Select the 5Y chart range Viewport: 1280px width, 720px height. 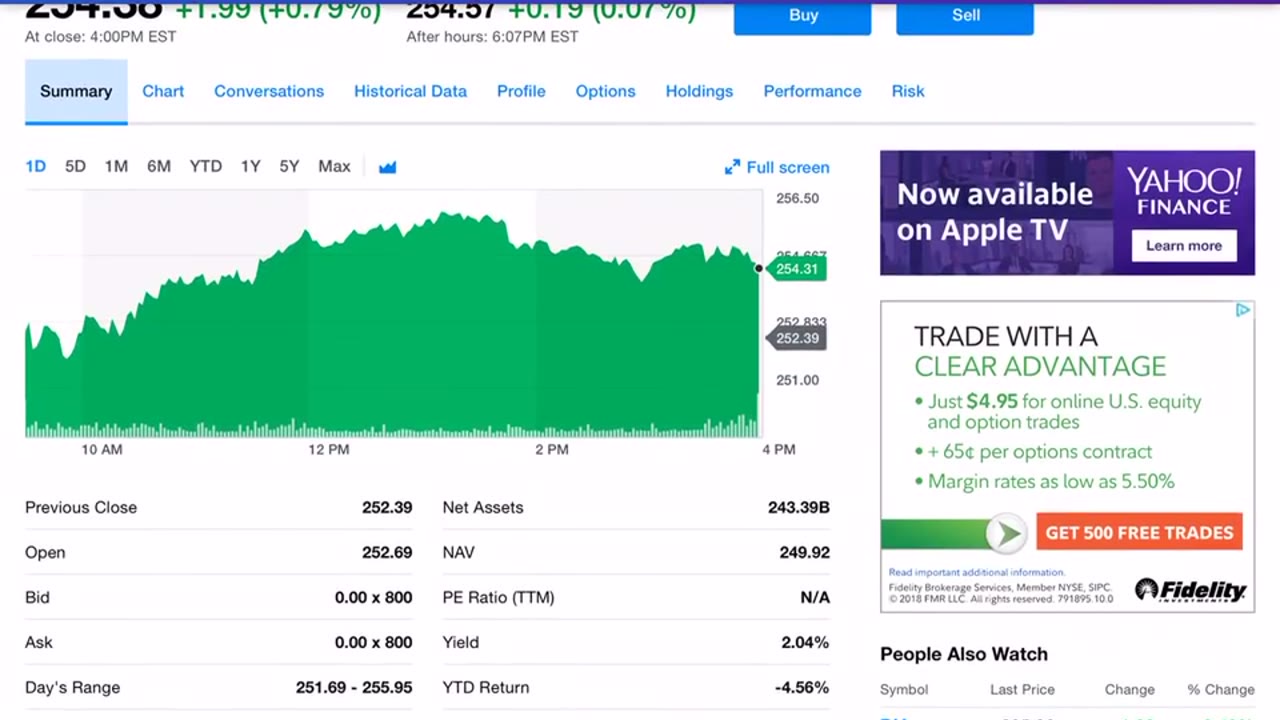289,166
